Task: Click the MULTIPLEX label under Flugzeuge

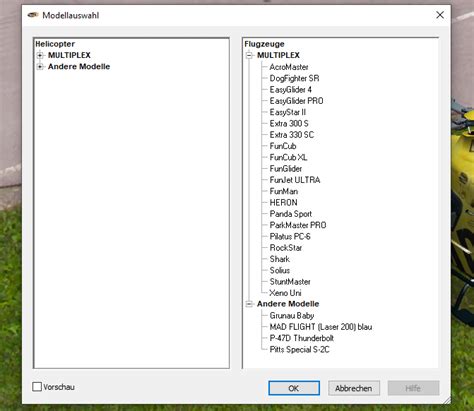Action: (x=278, y=55)
